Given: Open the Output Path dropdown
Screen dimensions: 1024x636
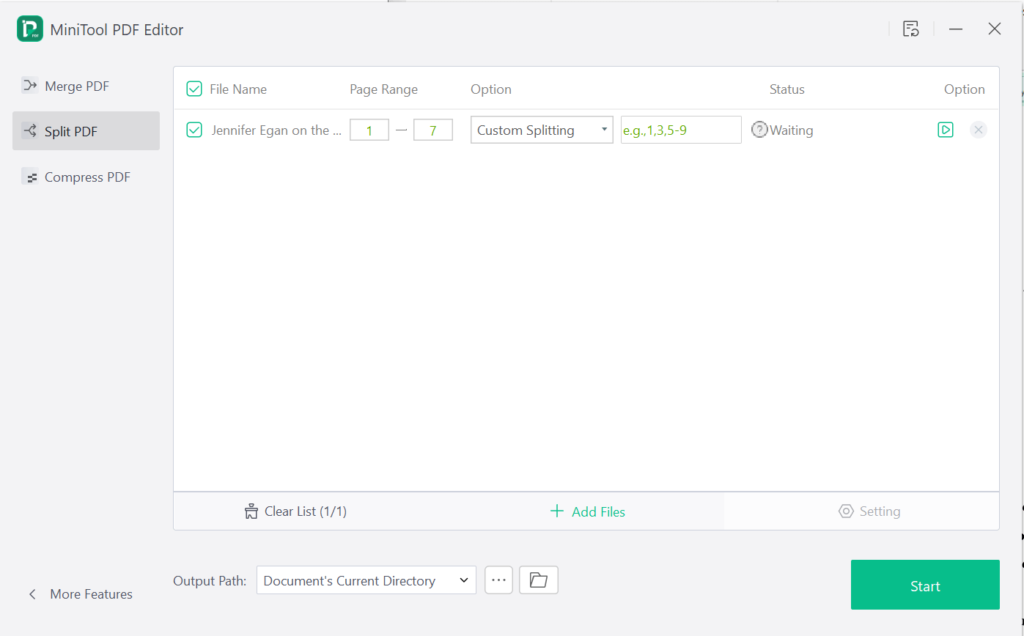Looking at the screenshot, I should (x=366, y=580).
